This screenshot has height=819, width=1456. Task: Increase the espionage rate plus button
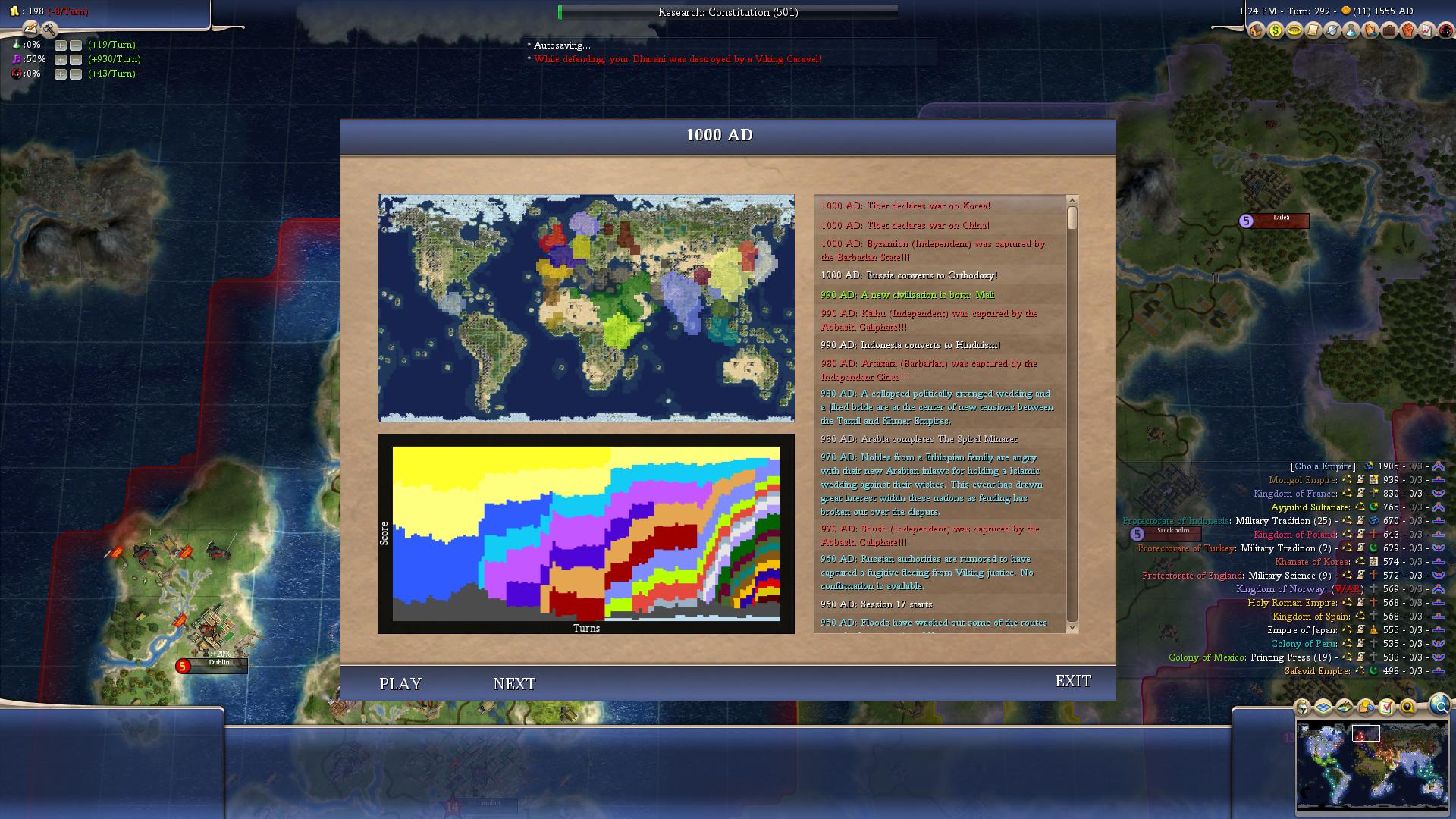coord(61,74)
